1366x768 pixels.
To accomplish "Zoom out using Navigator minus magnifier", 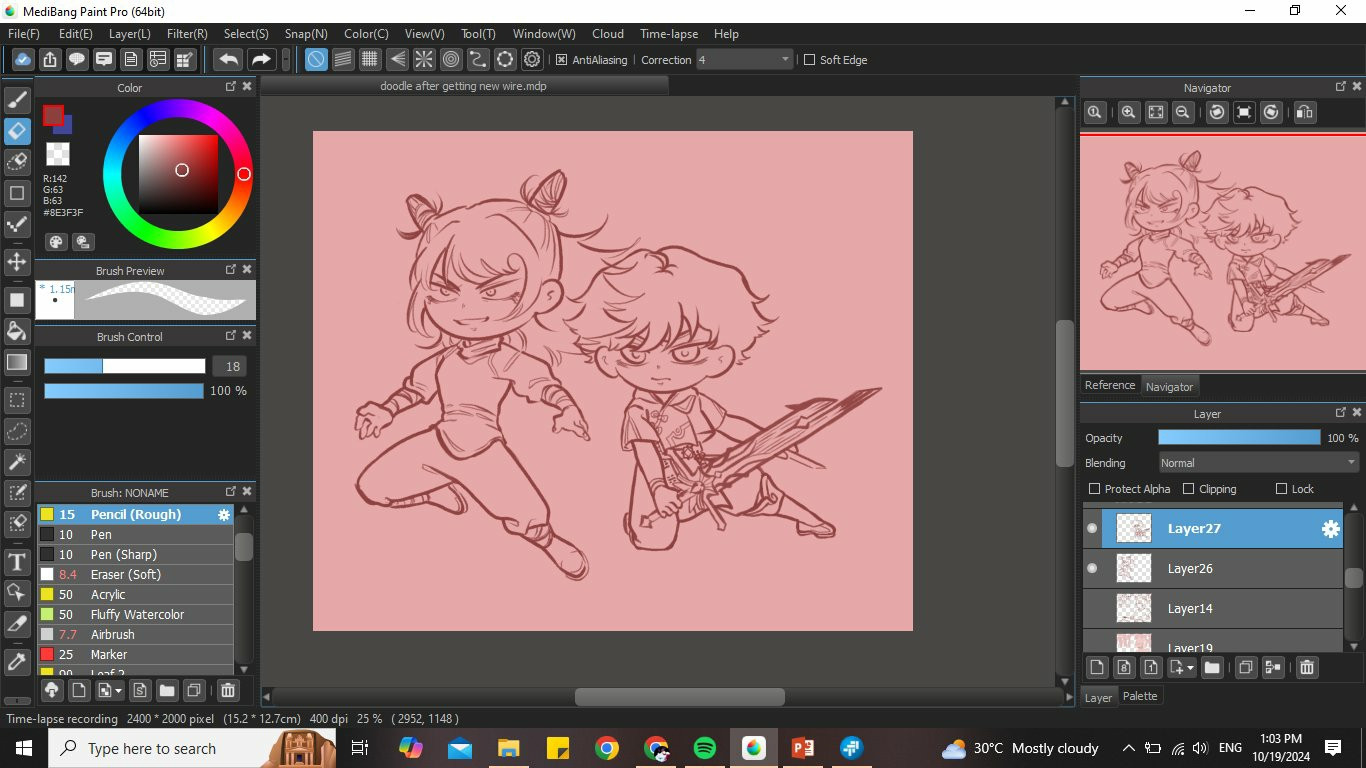I will pyautogui.click(x=1183, y=112).
